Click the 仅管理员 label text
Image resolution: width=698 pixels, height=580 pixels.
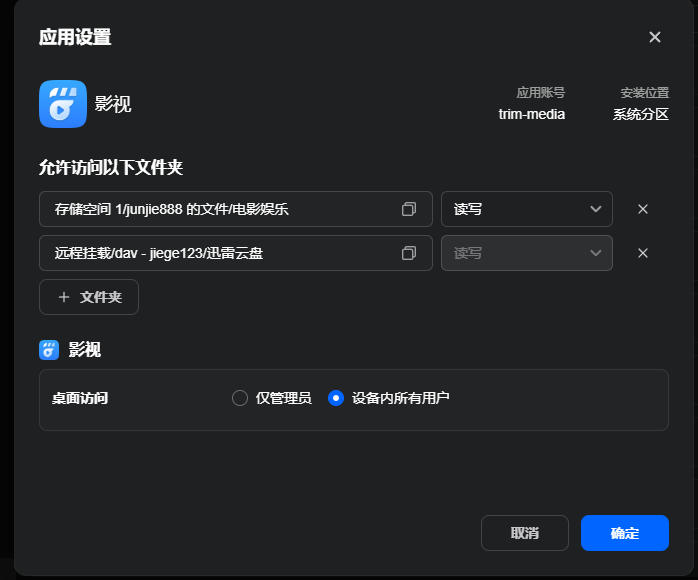pyautogui.click(x=284, y=397)
